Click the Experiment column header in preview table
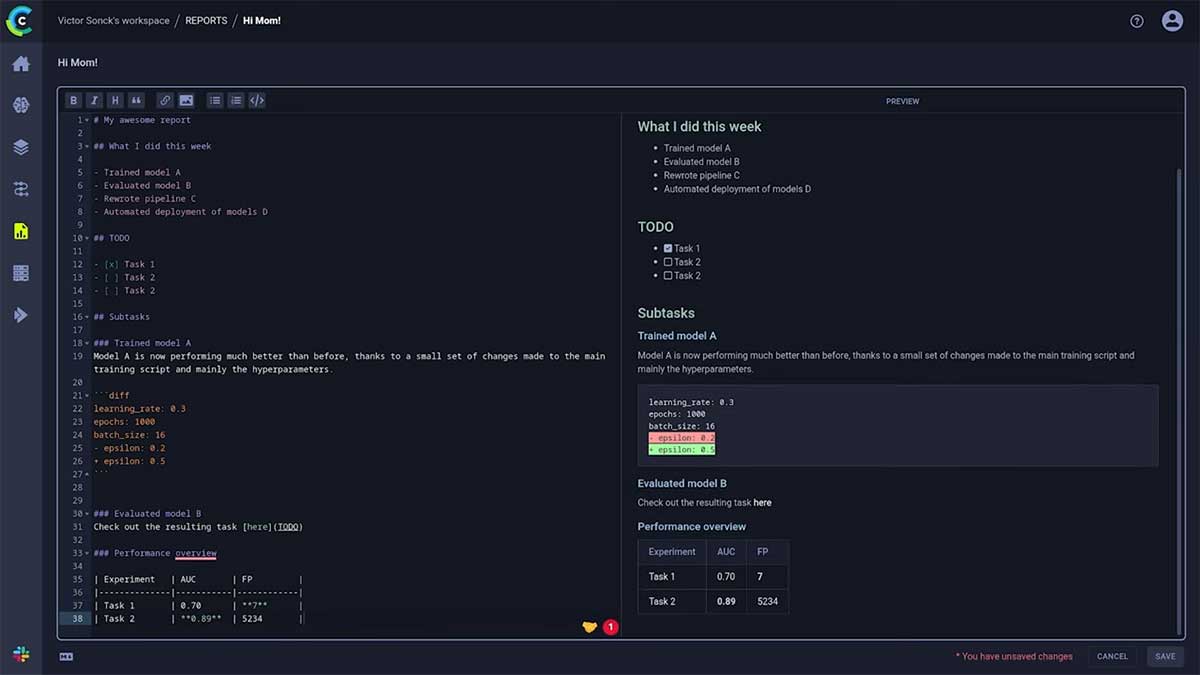Screen dimensions: 1200x675 pos(672,551)
